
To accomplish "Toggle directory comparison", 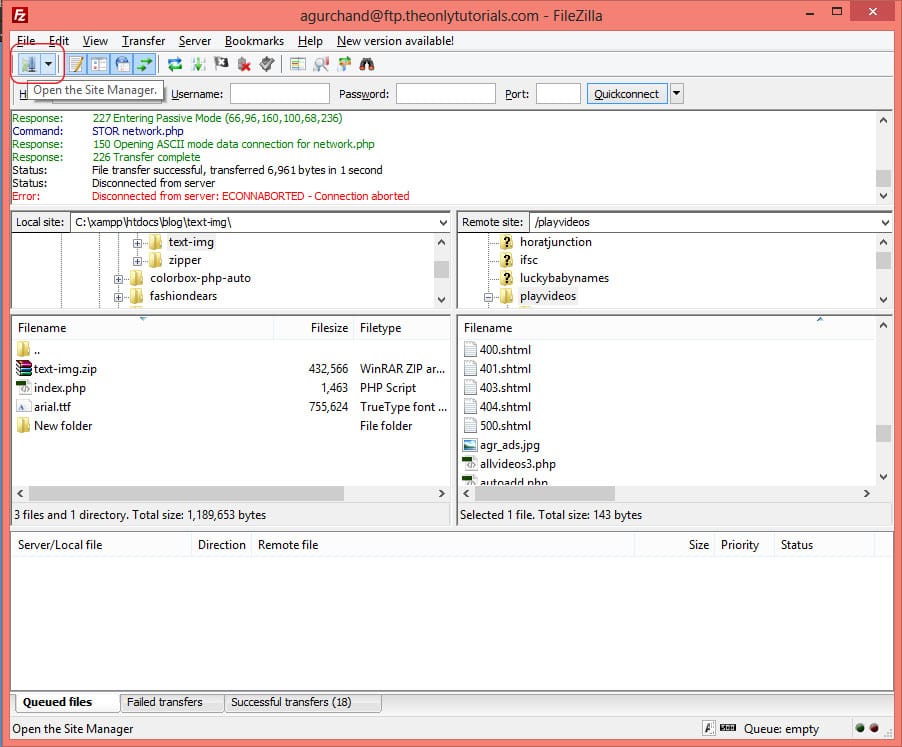I will tap(321, 64).
